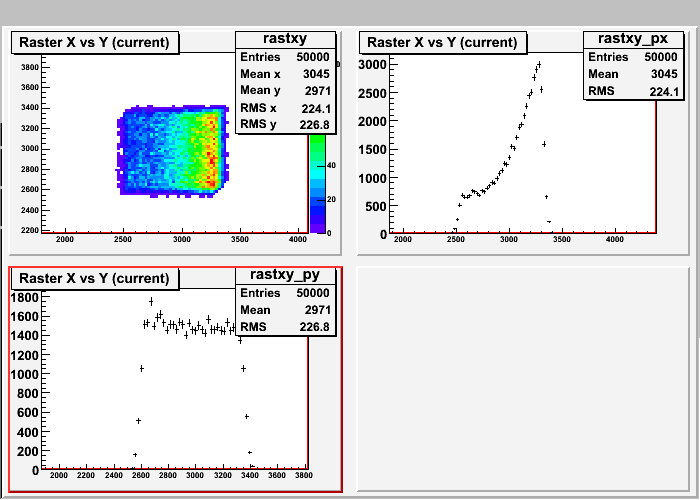Click the rastxy_py pad title 'Raster X vs Y (current)'

click(95, 279)
